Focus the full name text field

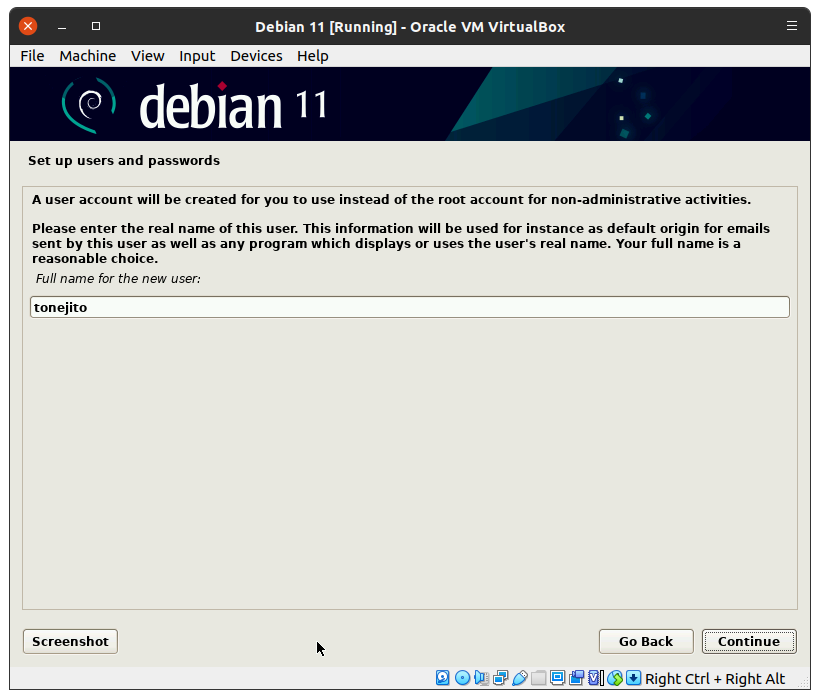click(x=409, y=307)
